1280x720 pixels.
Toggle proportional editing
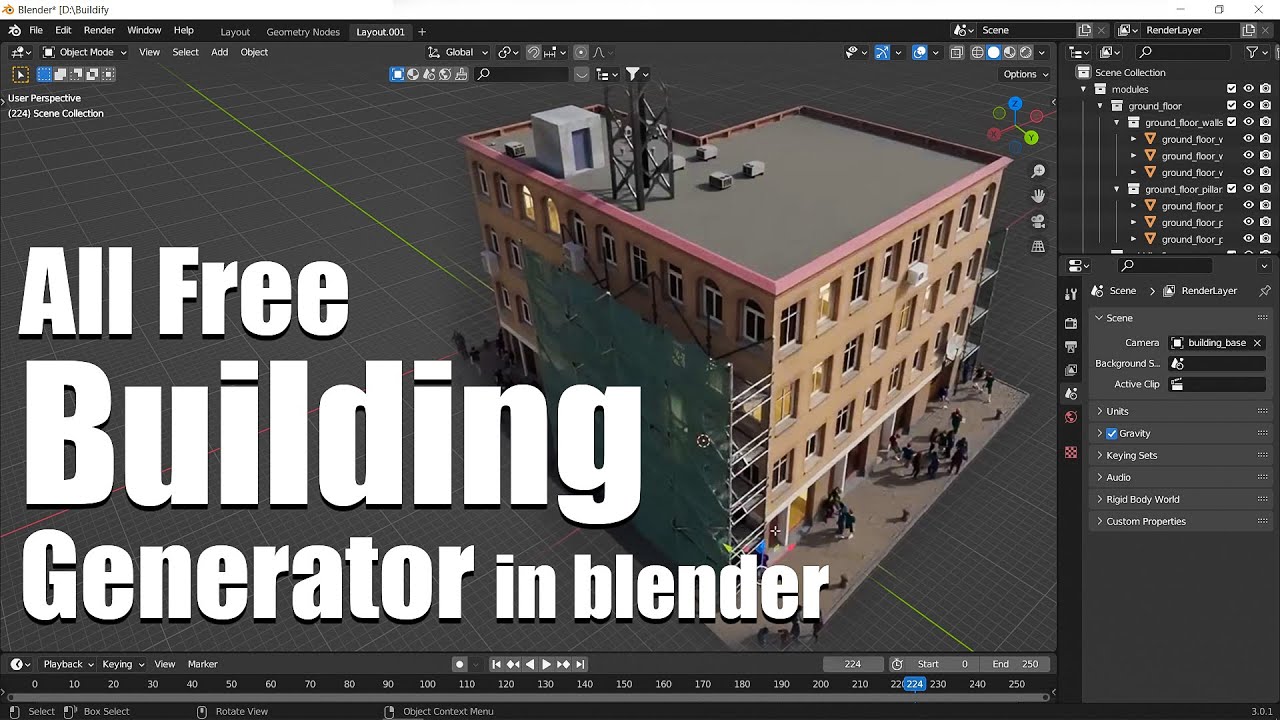pos(581,52)
